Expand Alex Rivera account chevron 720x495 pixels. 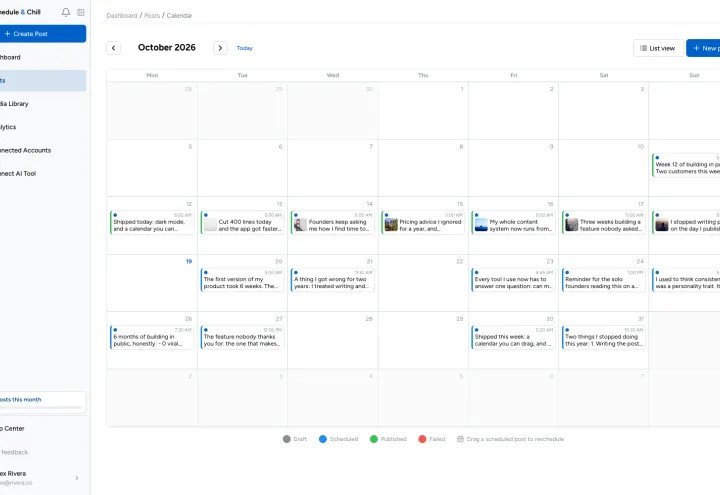[77, 478]
